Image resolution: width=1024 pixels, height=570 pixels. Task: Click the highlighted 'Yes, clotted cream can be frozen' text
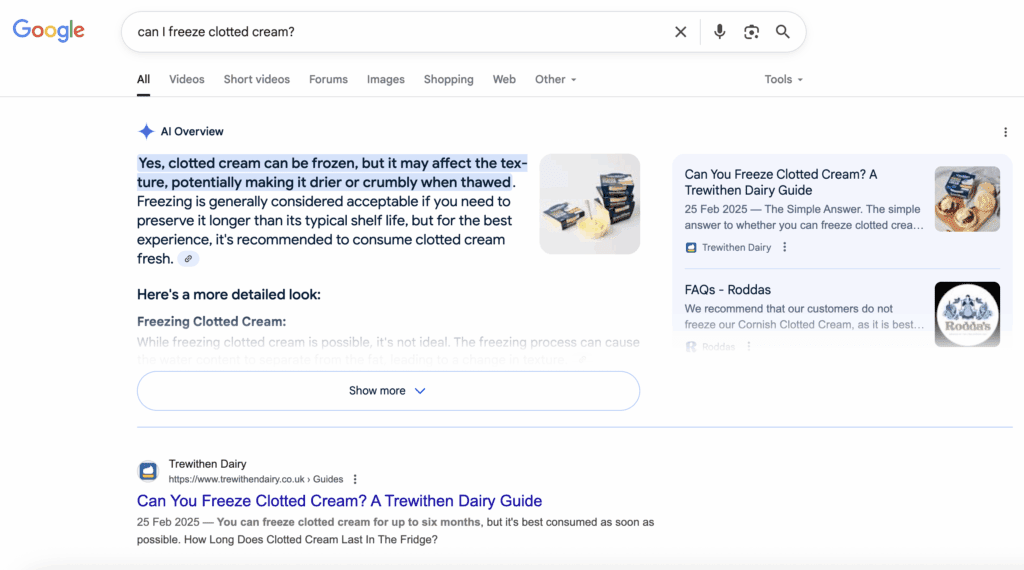point(331,172)
